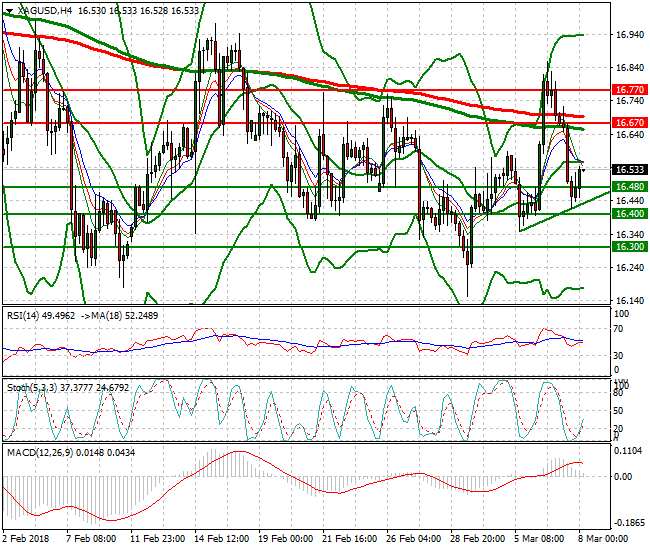Viewport: 650px width, 550px height.
Task: Click the 14 Feb 12:00 time label
Action: [222, 539]
